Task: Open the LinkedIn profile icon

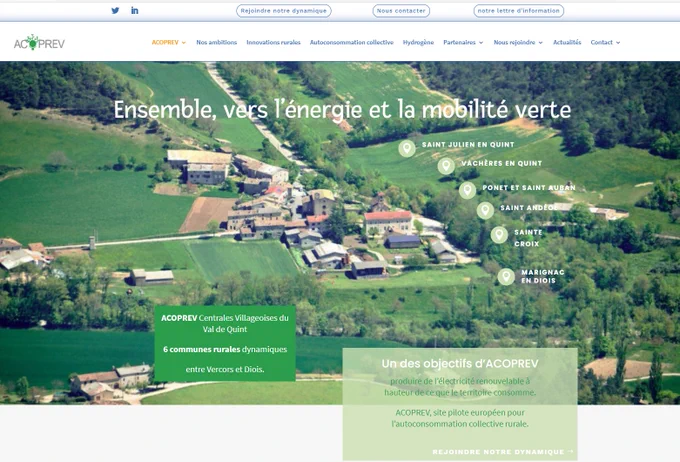Action: coord(134,10)
